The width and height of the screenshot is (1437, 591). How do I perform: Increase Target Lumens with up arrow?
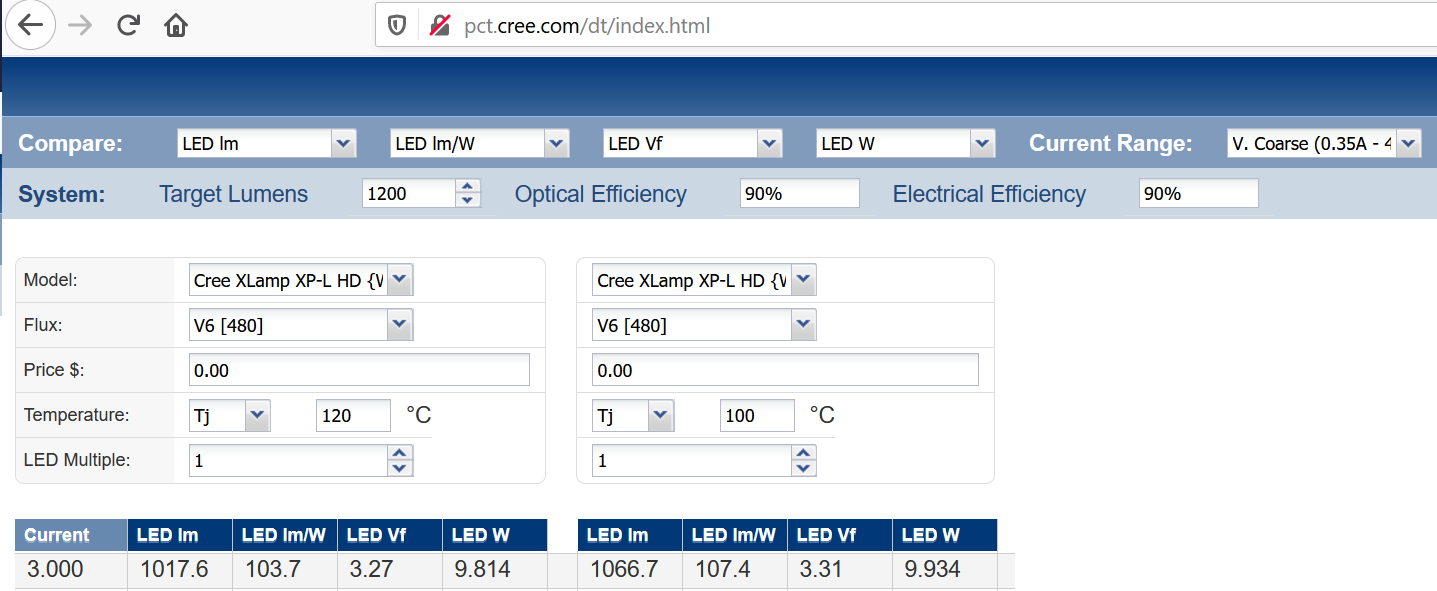(468, 187)
